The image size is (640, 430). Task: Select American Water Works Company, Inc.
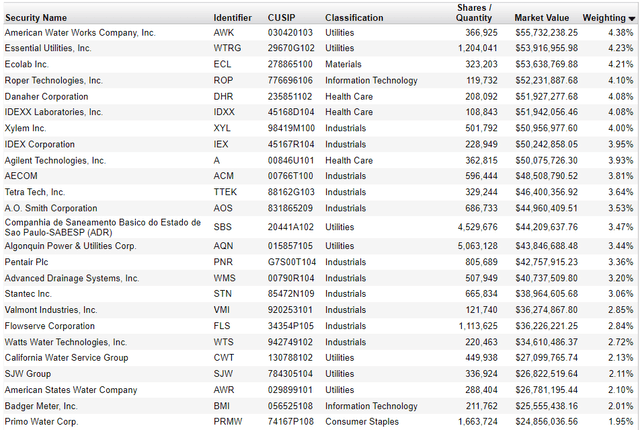pos(80,33)
